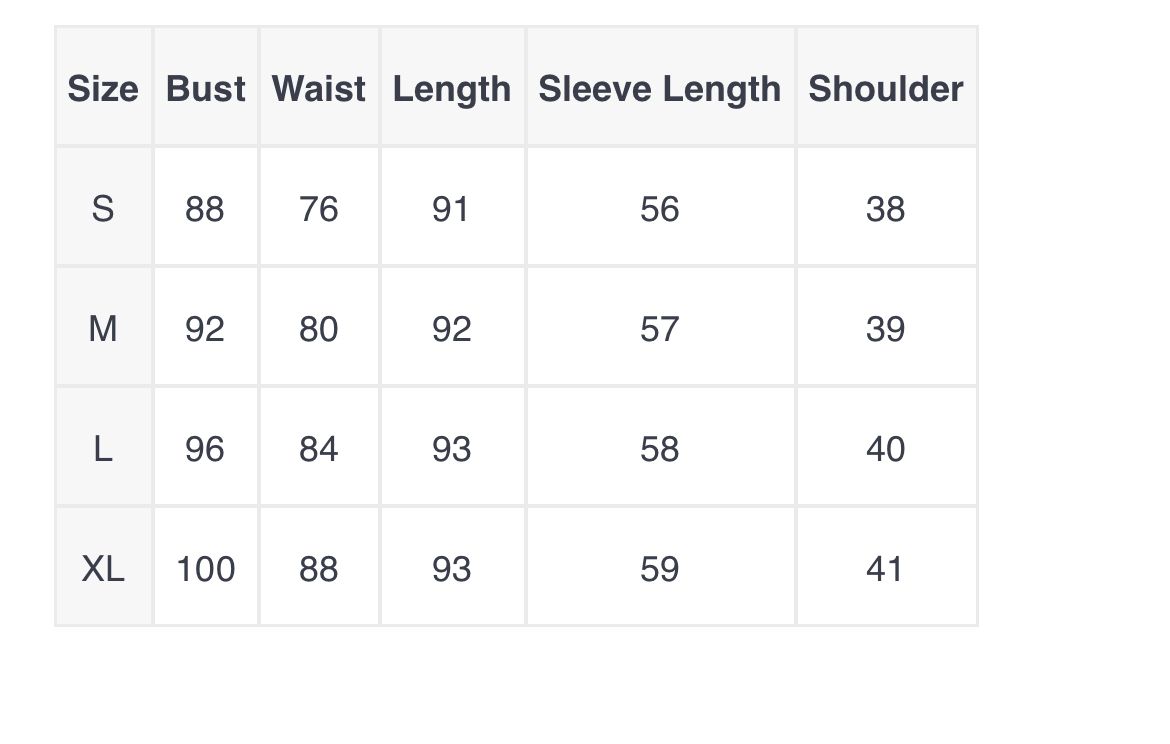Click the bust value 100 for XL

[x=205, y=569]
